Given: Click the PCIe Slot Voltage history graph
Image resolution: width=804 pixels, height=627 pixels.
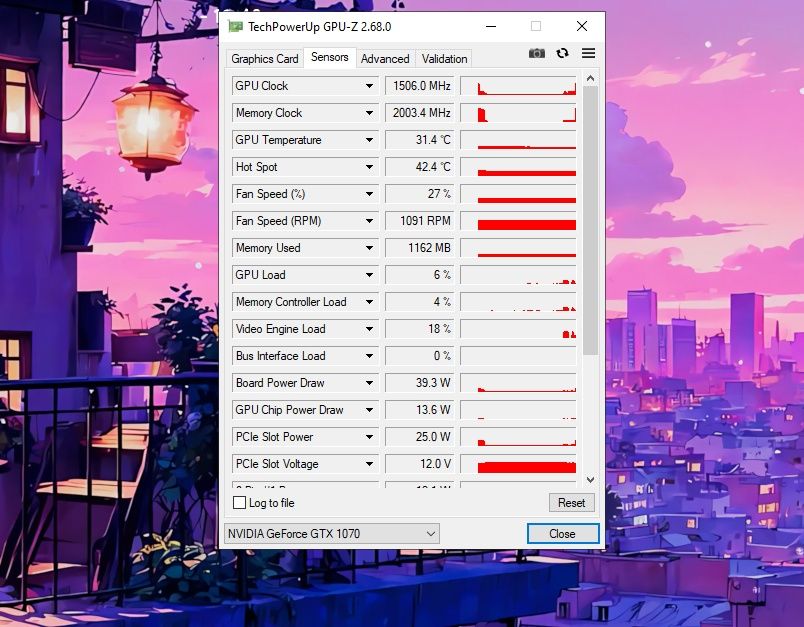Looking at the screenshot, I should pyautogui.click(x=518, y=464).
